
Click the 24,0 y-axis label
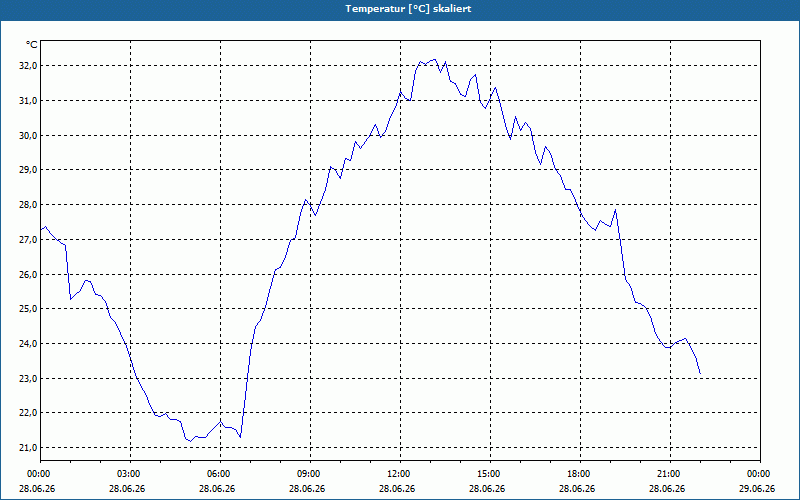29,343
